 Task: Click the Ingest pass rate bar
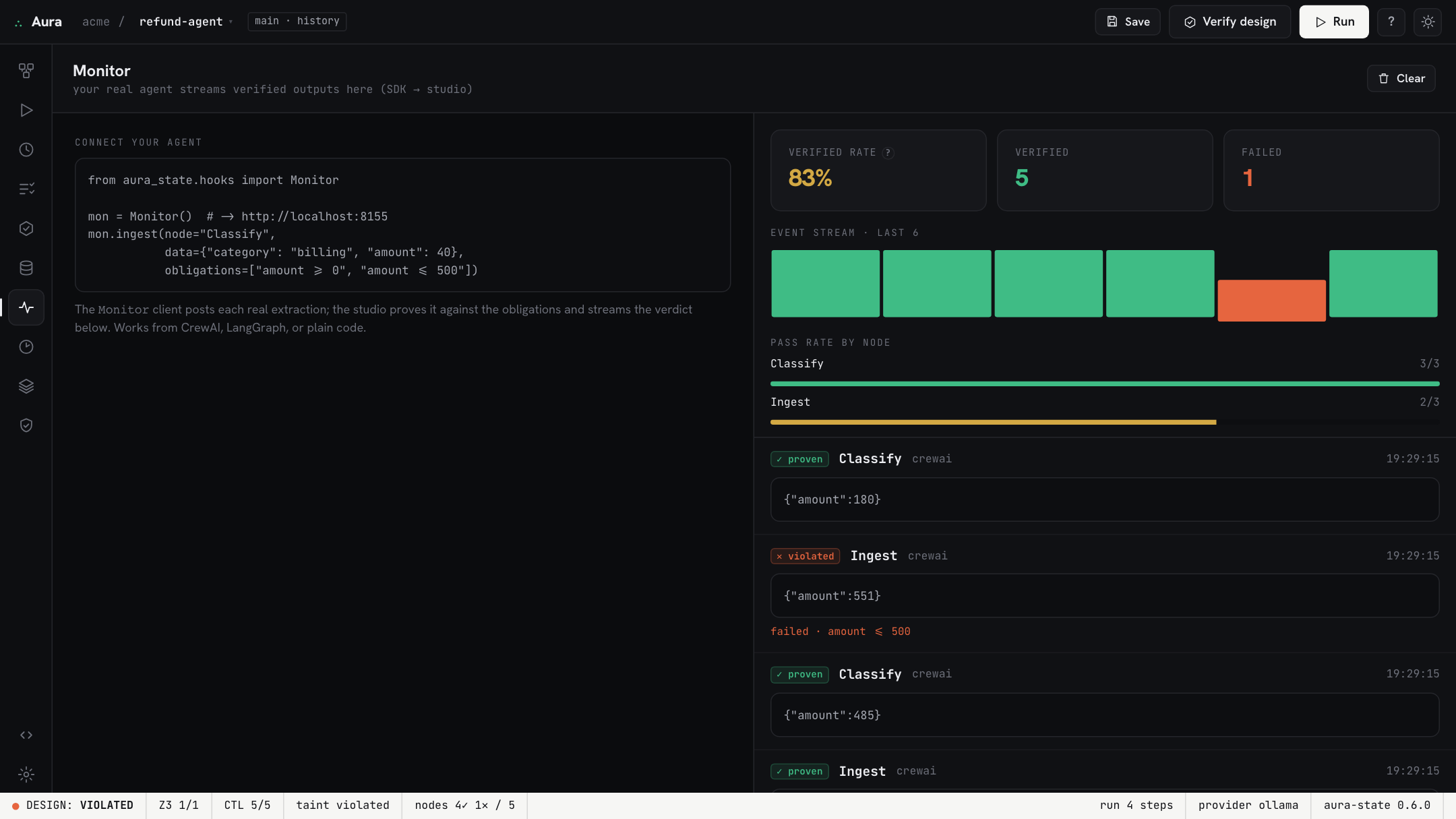click(x=1105, y=422)
